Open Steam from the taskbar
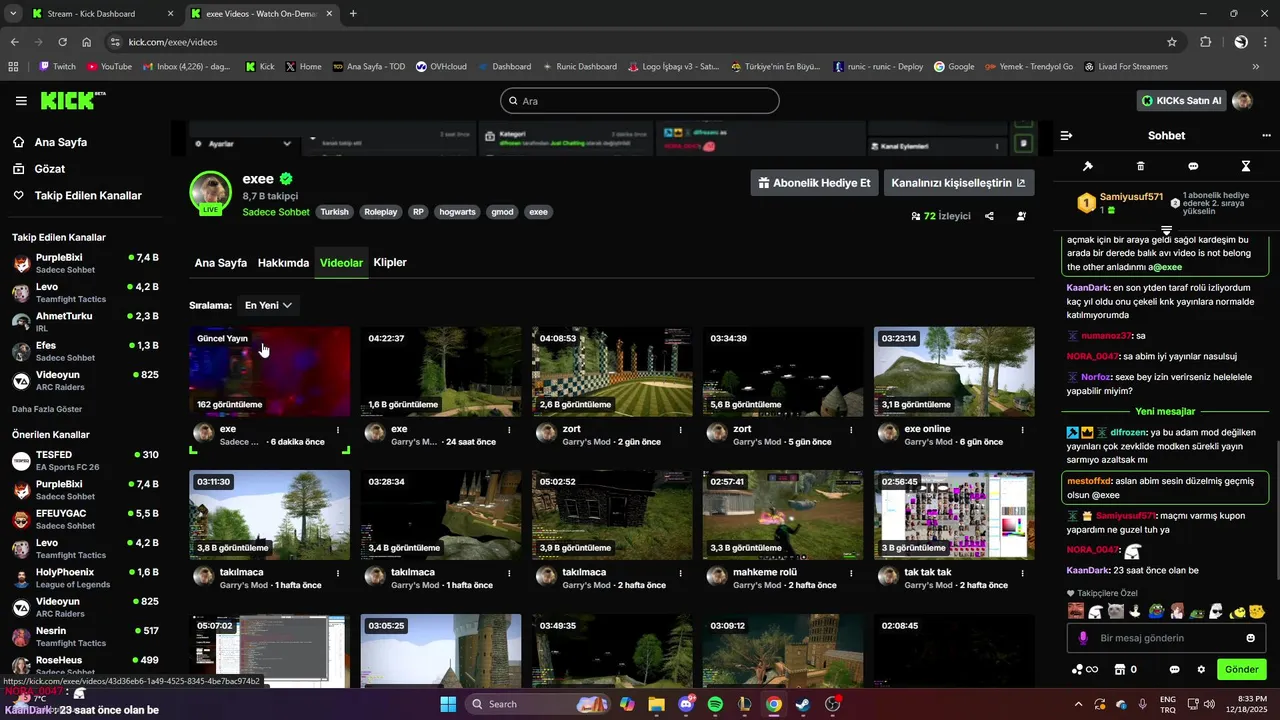The image size is (1280, 720). [803, 704]
